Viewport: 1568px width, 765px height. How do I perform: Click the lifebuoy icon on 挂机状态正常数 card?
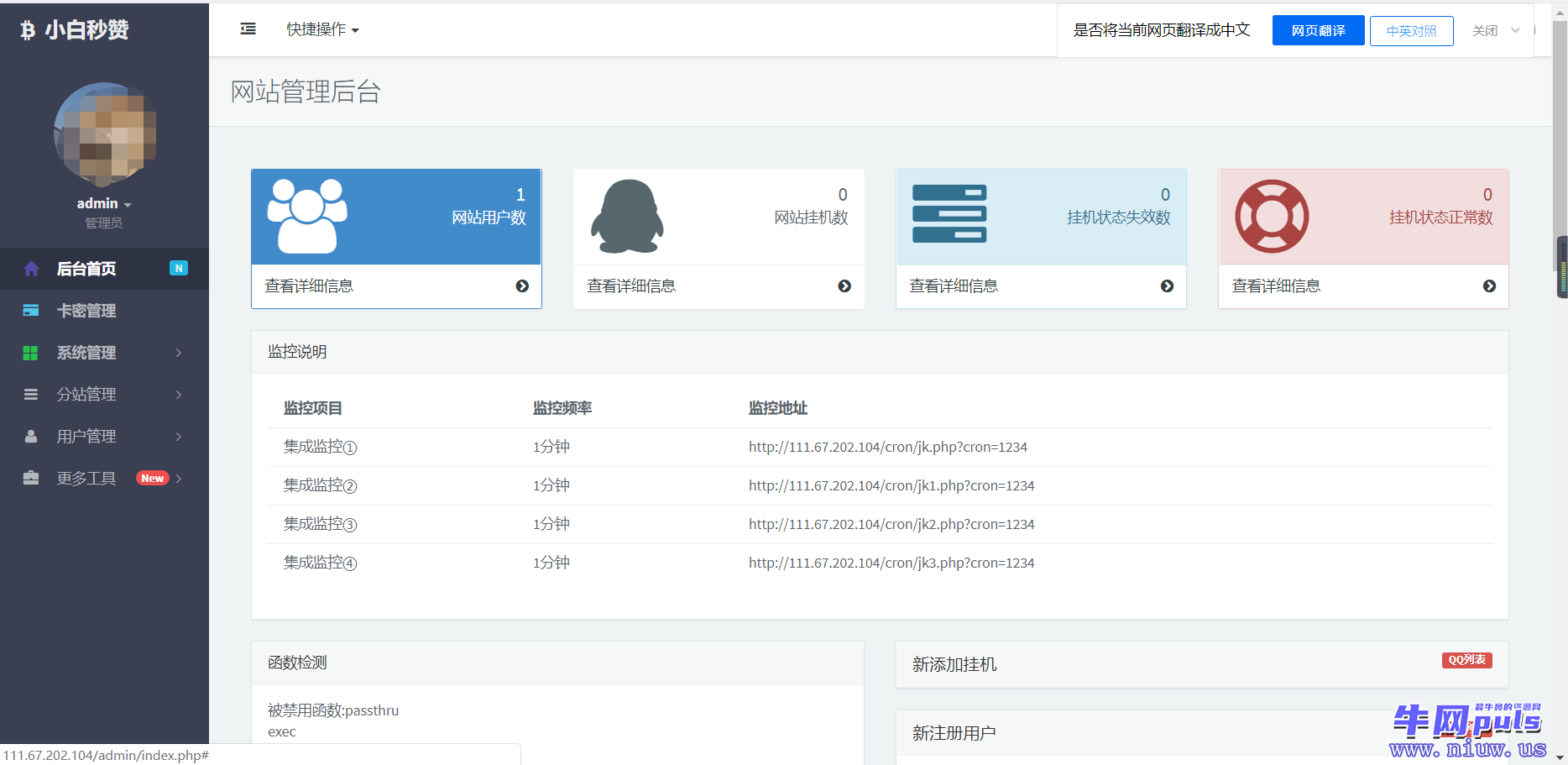tap(1272, 216)
